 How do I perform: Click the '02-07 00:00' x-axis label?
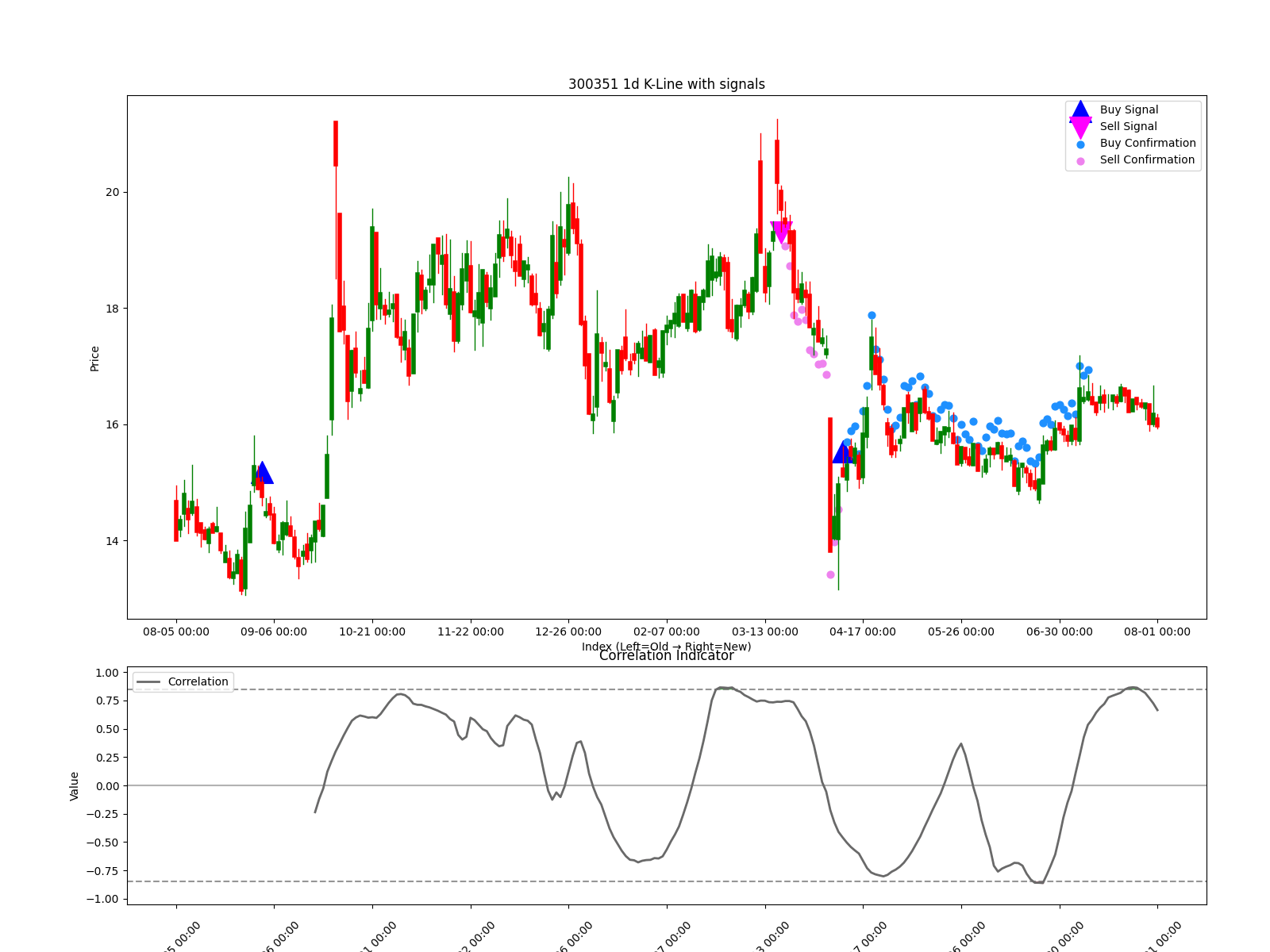[667, 632]
